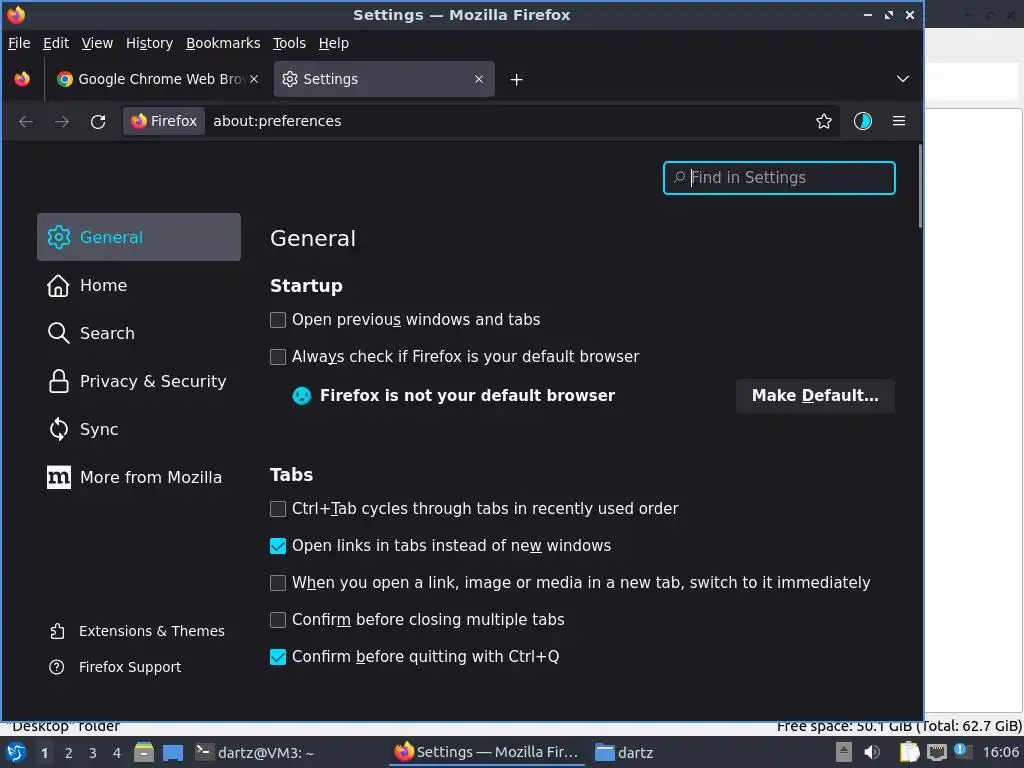Open the File menu
1024x768 pixels.
point(19,43)
